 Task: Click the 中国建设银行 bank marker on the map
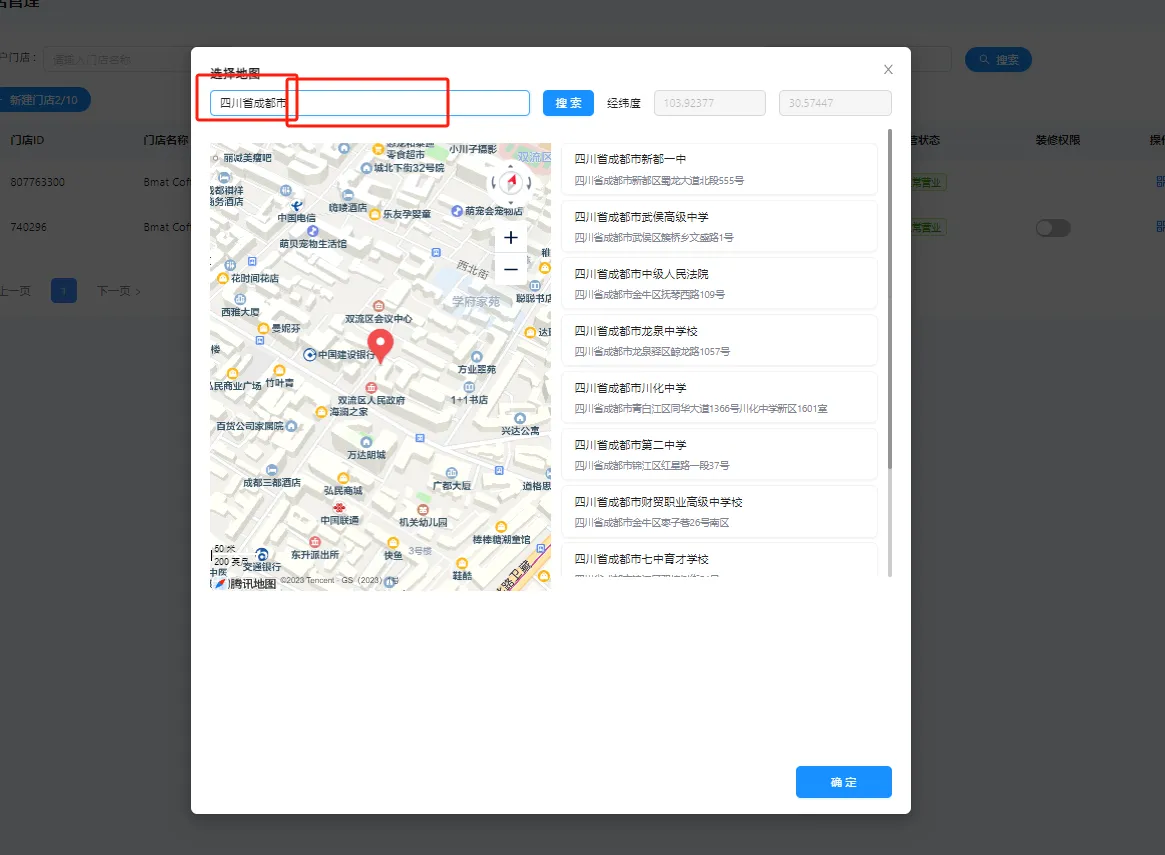tap(309, 354)
